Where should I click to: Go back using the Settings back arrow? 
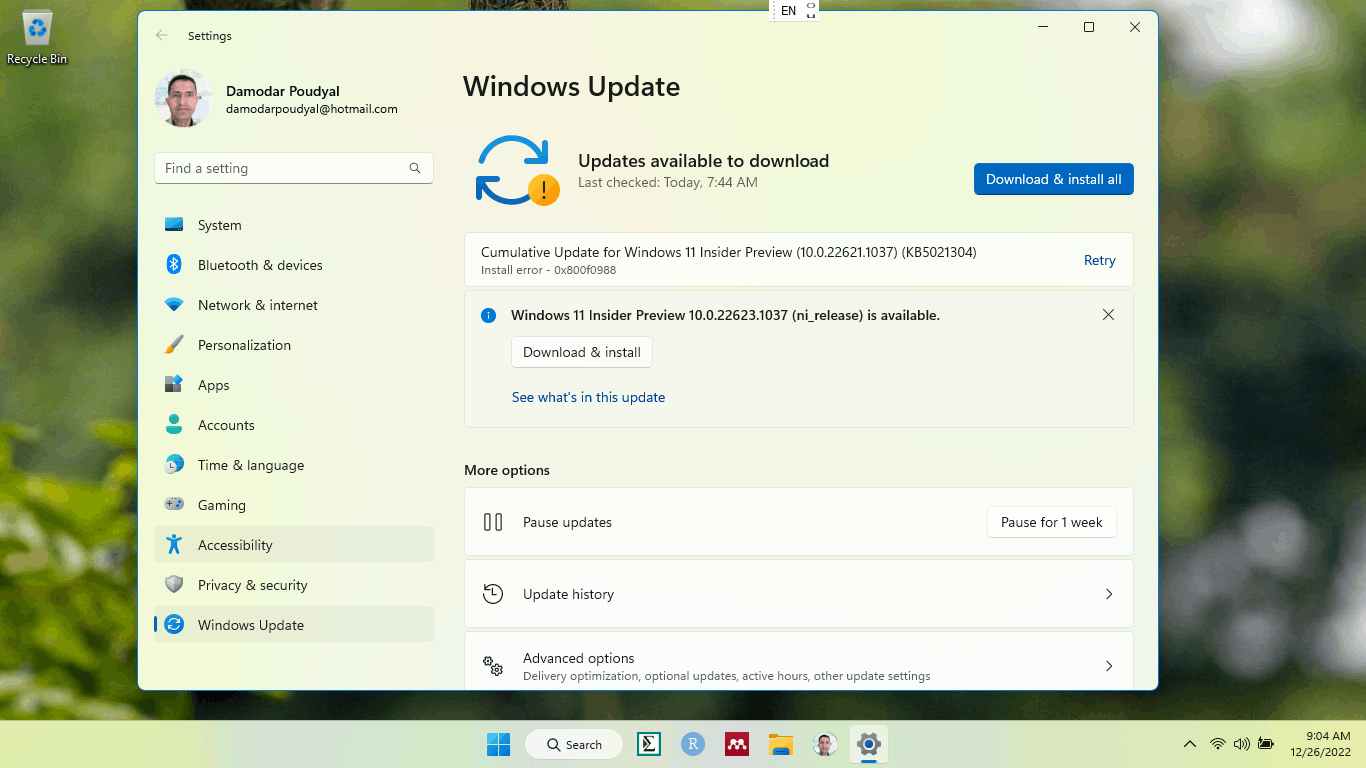click(x=162, y=36)
